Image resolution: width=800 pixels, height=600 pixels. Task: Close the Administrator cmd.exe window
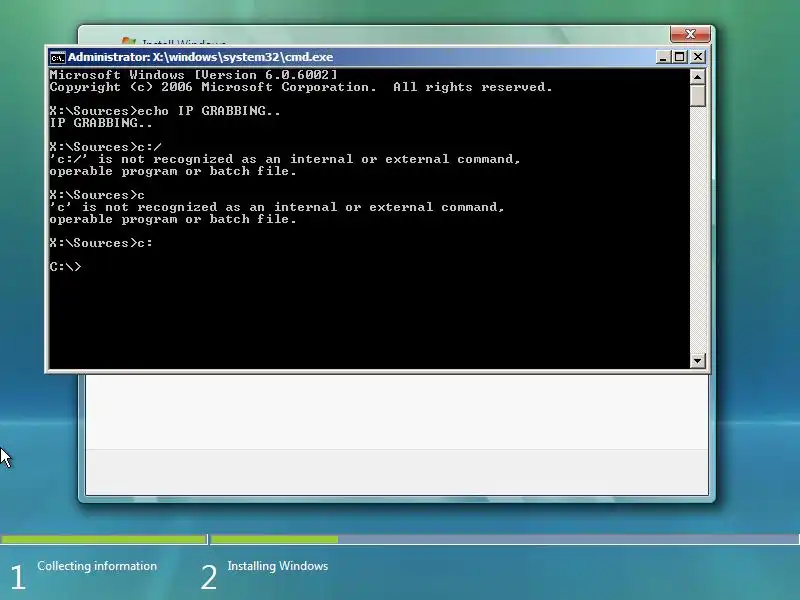point(697,57)
